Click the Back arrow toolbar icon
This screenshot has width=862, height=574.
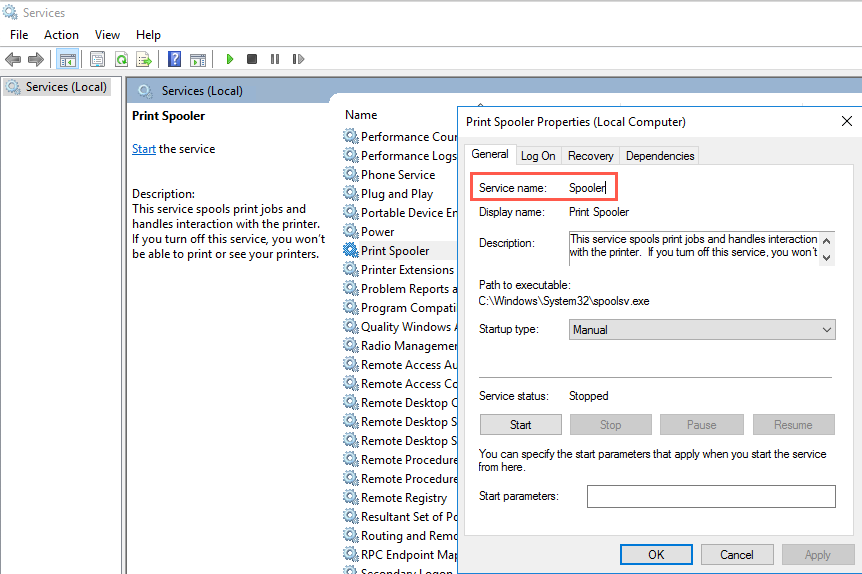click(x=13, y=59)
